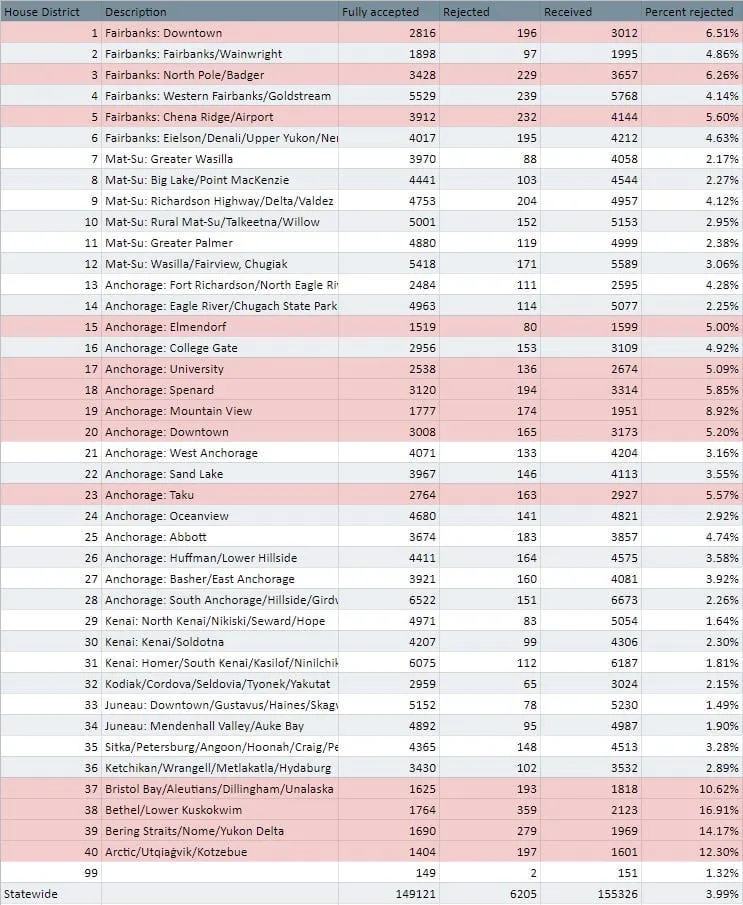Screen dimensions: 743x905
Task: Select the 1519 fully accepted value
Action: pos(423,327)
